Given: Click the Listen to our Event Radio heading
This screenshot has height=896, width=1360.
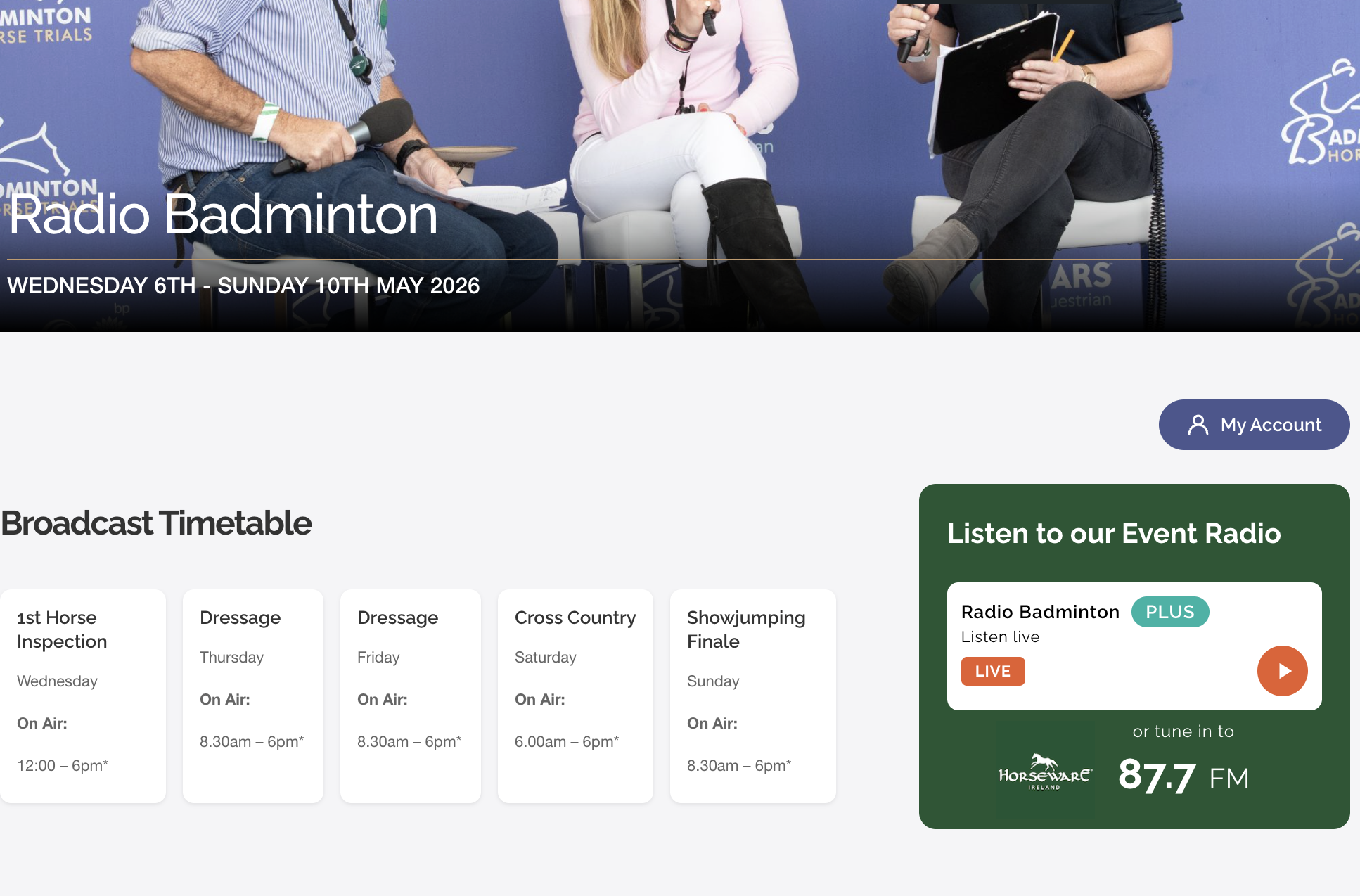Looking at the screenshot, I should click(x=1113, y=533).
